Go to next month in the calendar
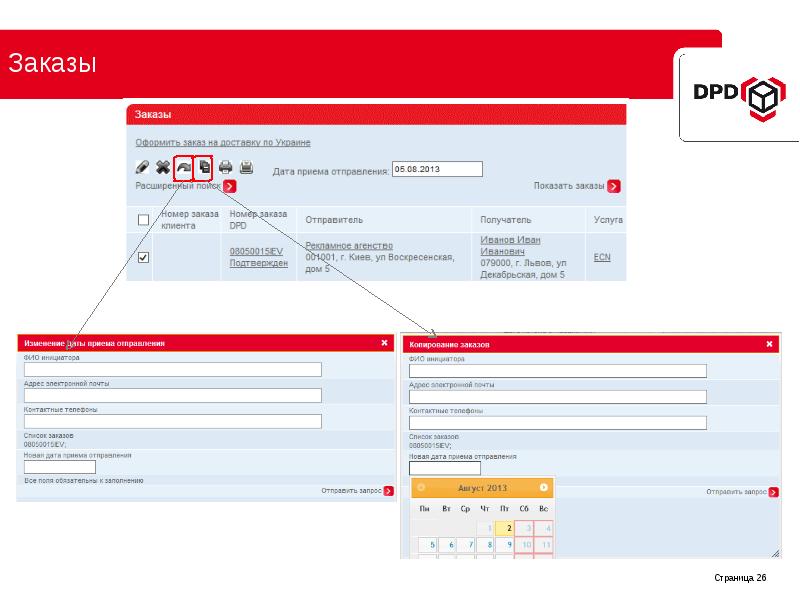Image resolution: width=800 pixels, height=600 pixels. (x=543, y=488)
